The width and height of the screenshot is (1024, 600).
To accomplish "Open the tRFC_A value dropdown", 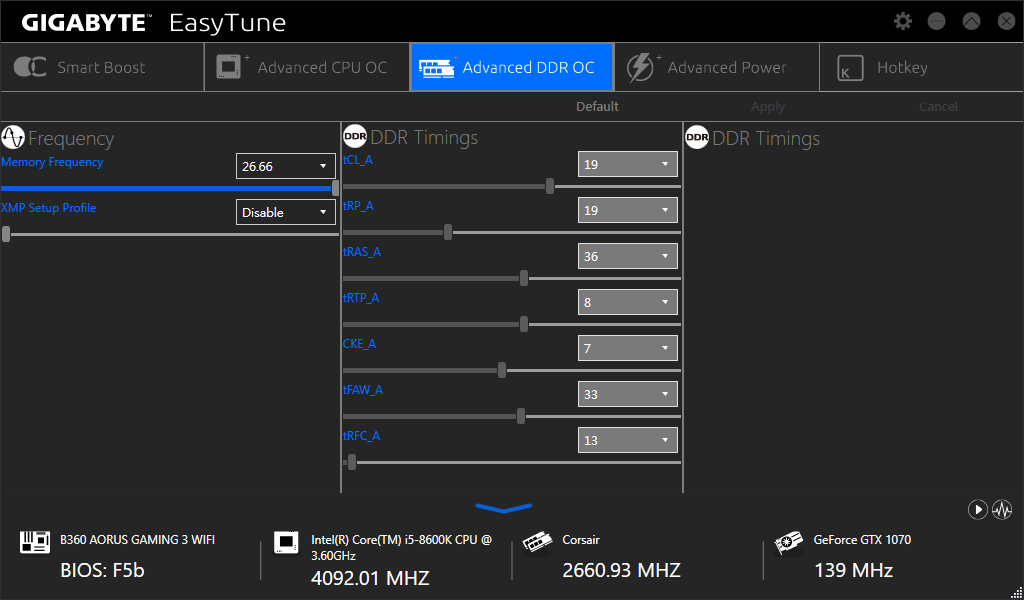I will (x=628, y=441).
